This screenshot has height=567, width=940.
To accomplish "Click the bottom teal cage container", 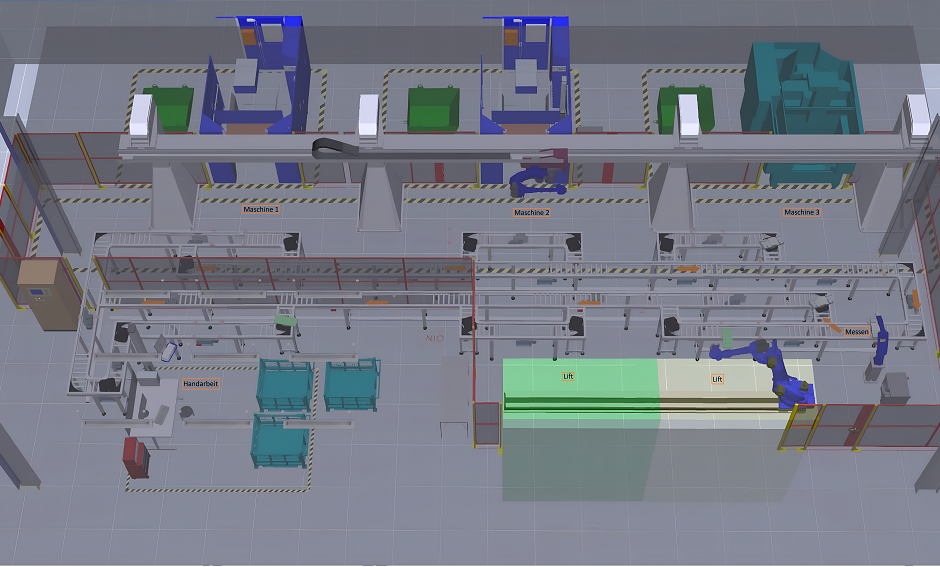I will pos(281,441).
